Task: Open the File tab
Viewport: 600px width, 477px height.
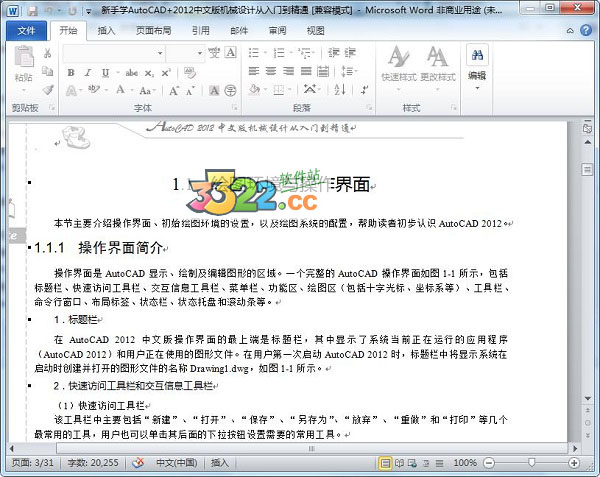Action: point(26,31)
